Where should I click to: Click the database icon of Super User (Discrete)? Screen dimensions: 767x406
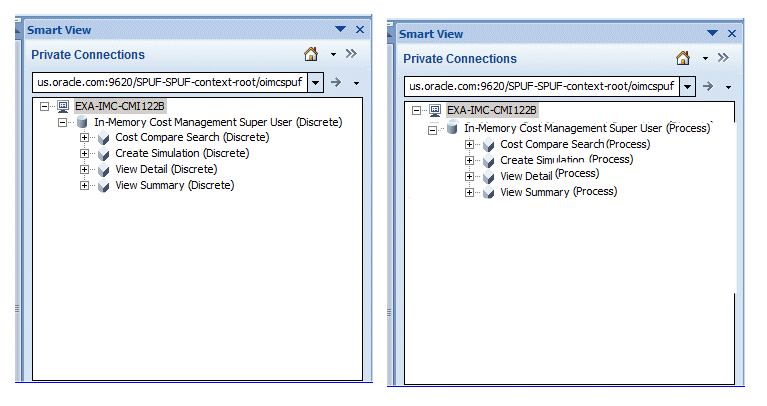coord(82,122)
